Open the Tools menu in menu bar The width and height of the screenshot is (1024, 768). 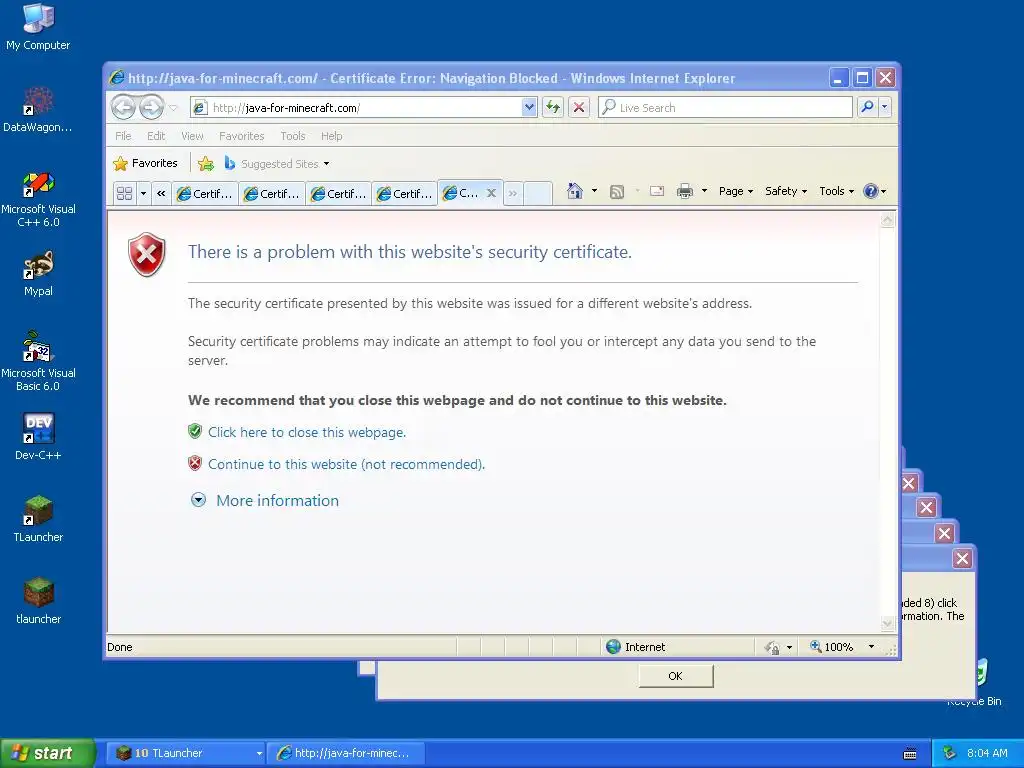(x=293, y=136)
